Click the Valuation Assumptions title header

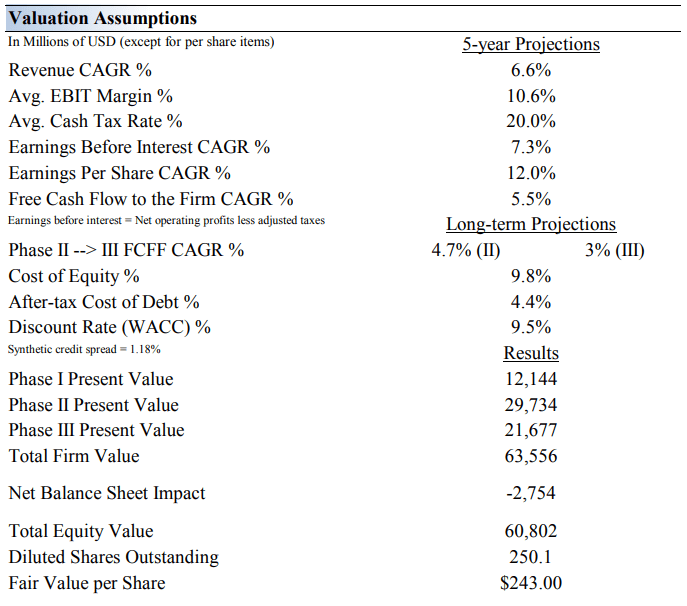(102, 18)
